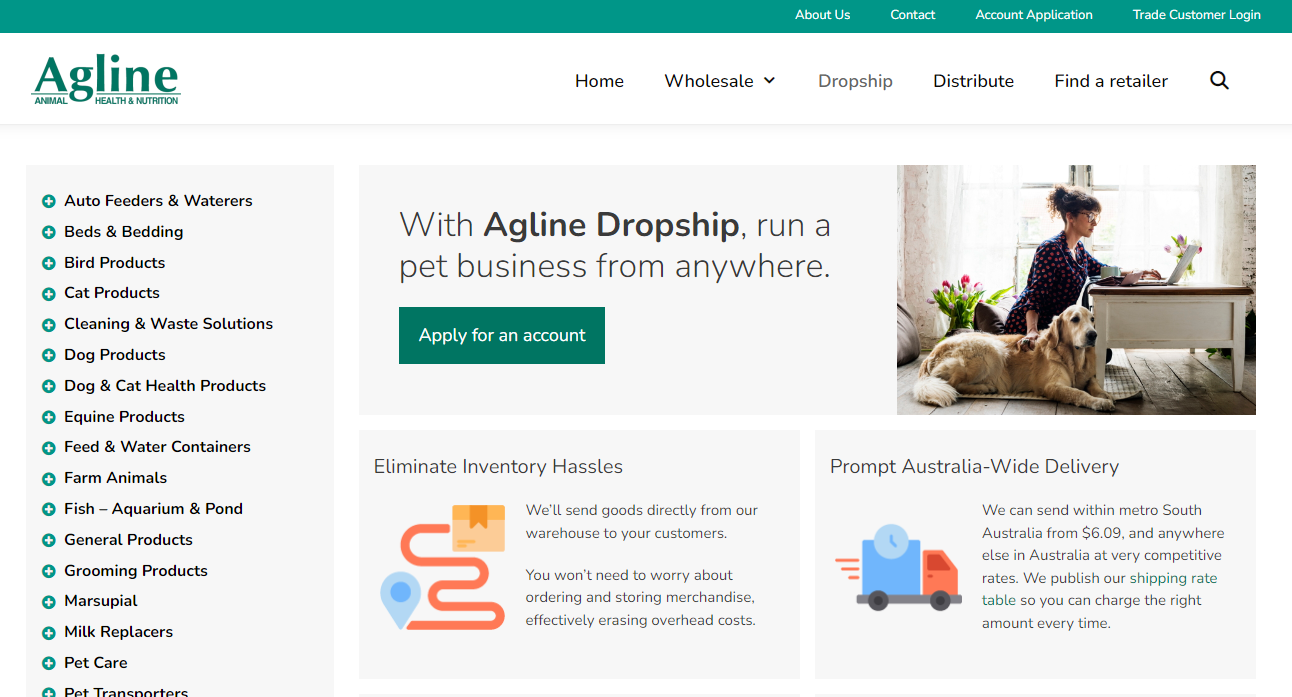Open the Cleaning & Waste Solutions category
This screenshot has height=697, width=1292.
click(168, 324)
